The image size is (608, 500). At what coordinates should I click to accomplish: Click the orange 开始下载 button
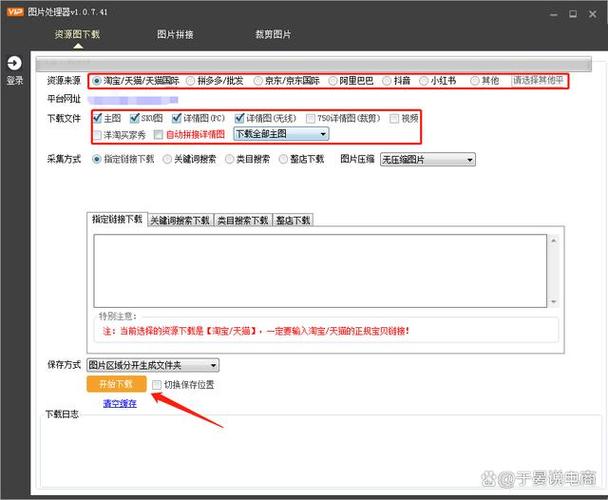(116, 384)
